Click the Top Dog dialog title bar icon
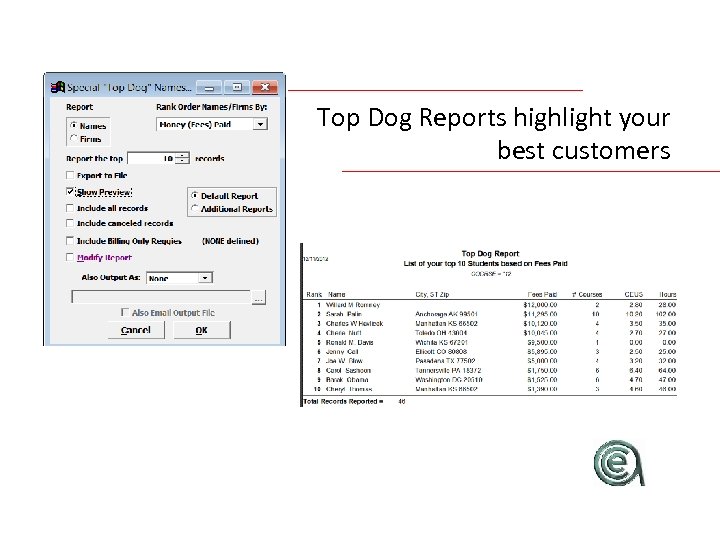The height and width of the screenshot is (540, 720). 57,87
